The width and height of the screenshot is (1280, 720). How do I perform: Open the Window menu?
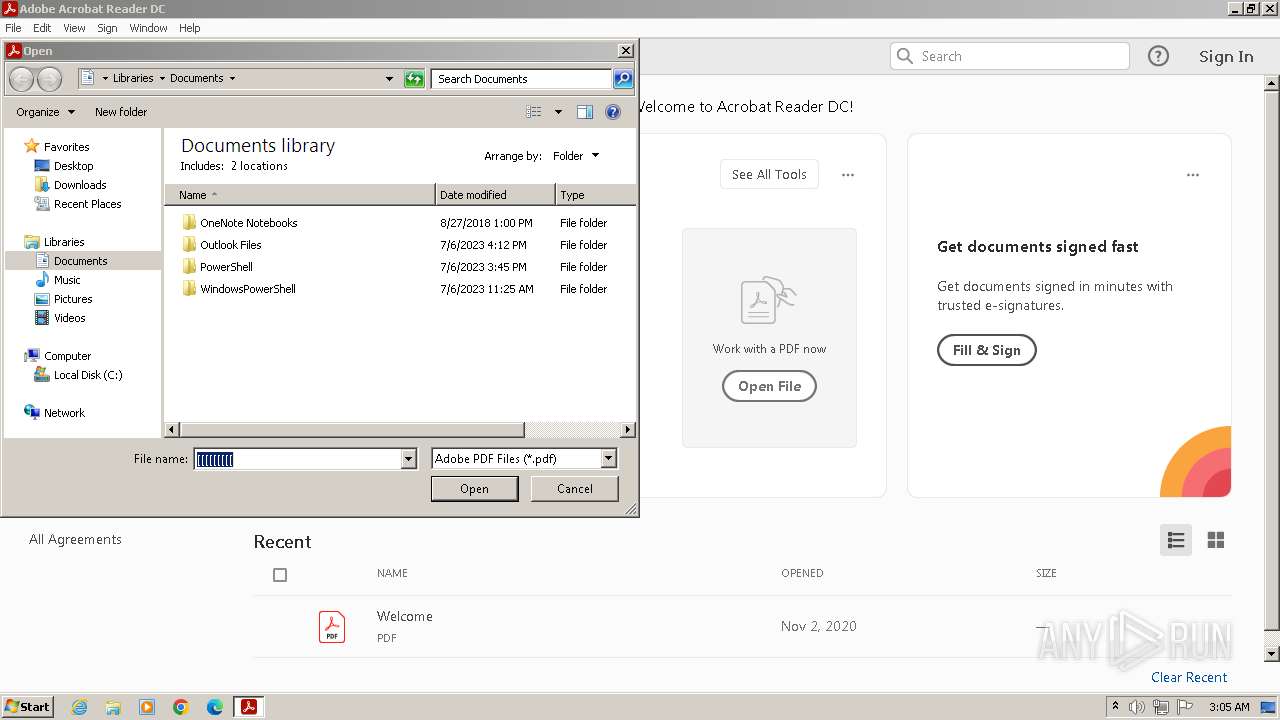pyautogui.click(x=148, y=28)
